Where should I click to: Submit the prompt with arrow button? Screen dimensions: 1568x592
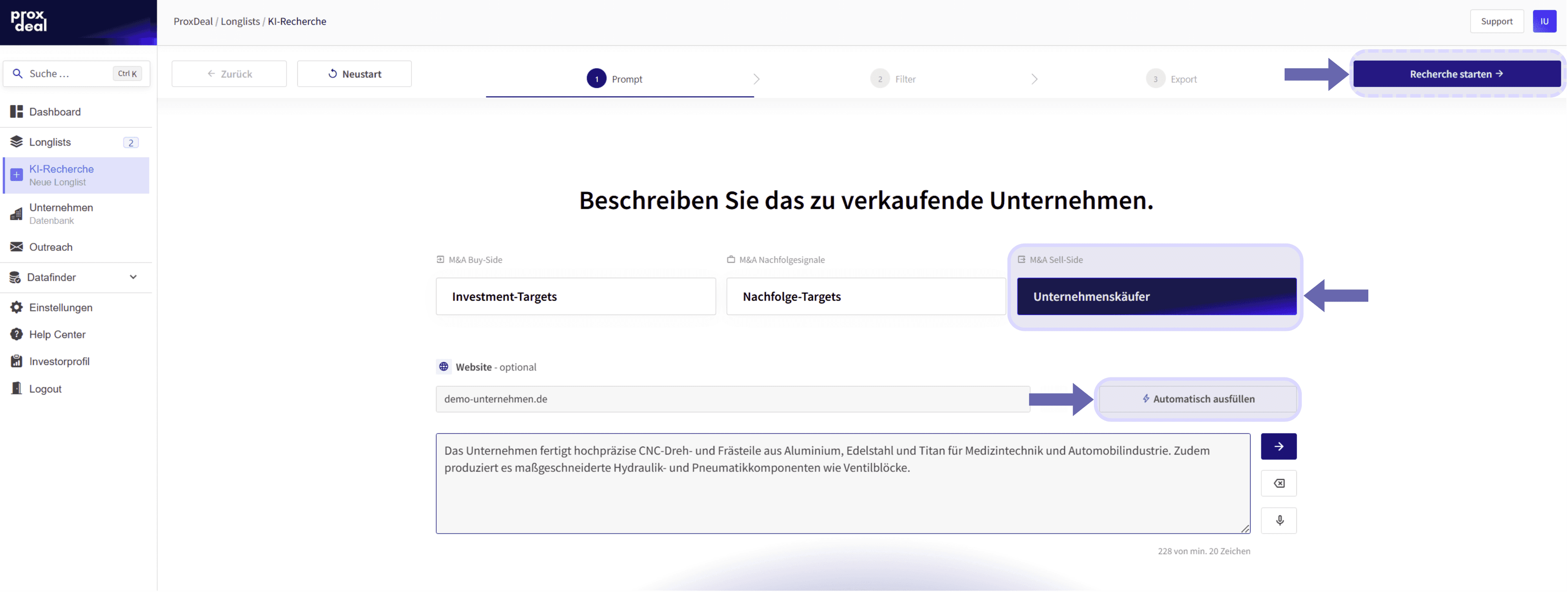click(1279, 447)
